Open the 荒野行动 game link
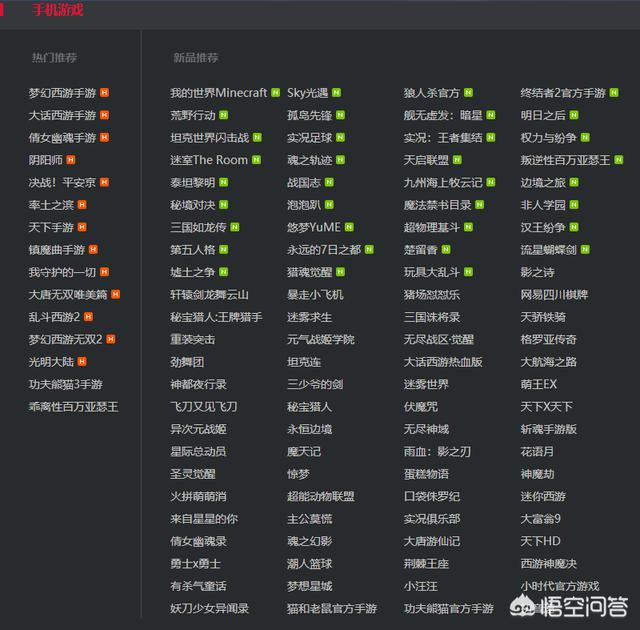The image size is (640, 630). pyautogui.click(x=193, y=115)
